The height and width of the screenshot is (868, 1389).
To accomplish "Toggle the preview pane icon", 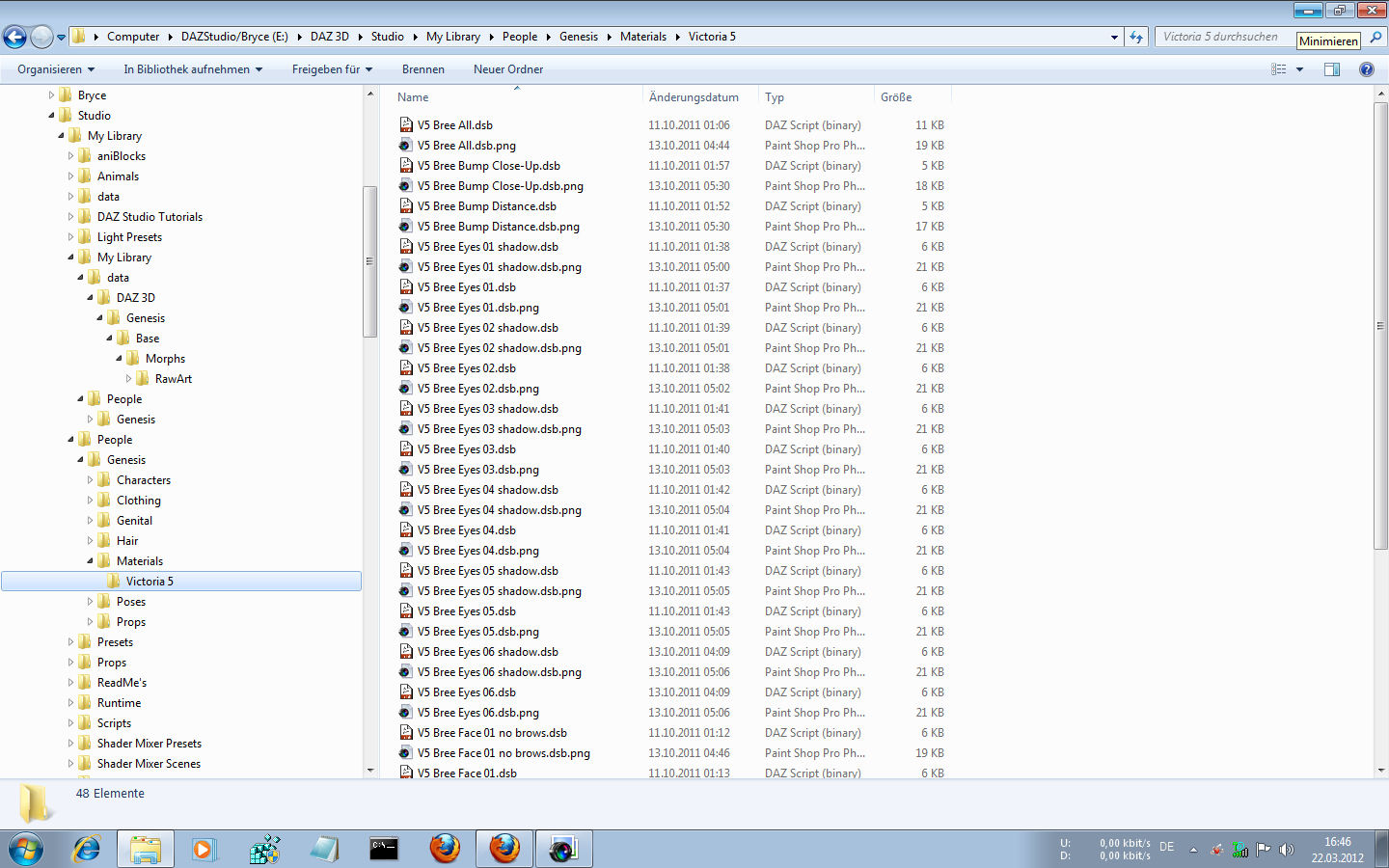I will [1332, 69].
